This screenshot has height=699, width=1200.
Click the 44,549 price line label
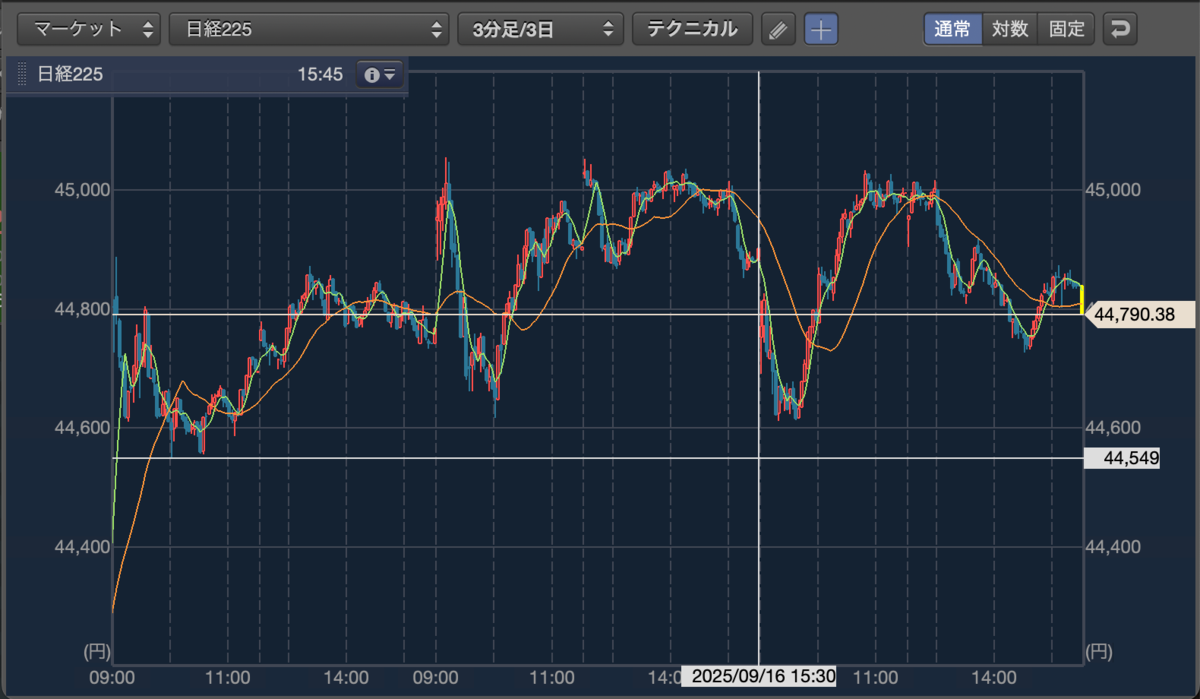pyautogui.click(x=1122, y=458)
